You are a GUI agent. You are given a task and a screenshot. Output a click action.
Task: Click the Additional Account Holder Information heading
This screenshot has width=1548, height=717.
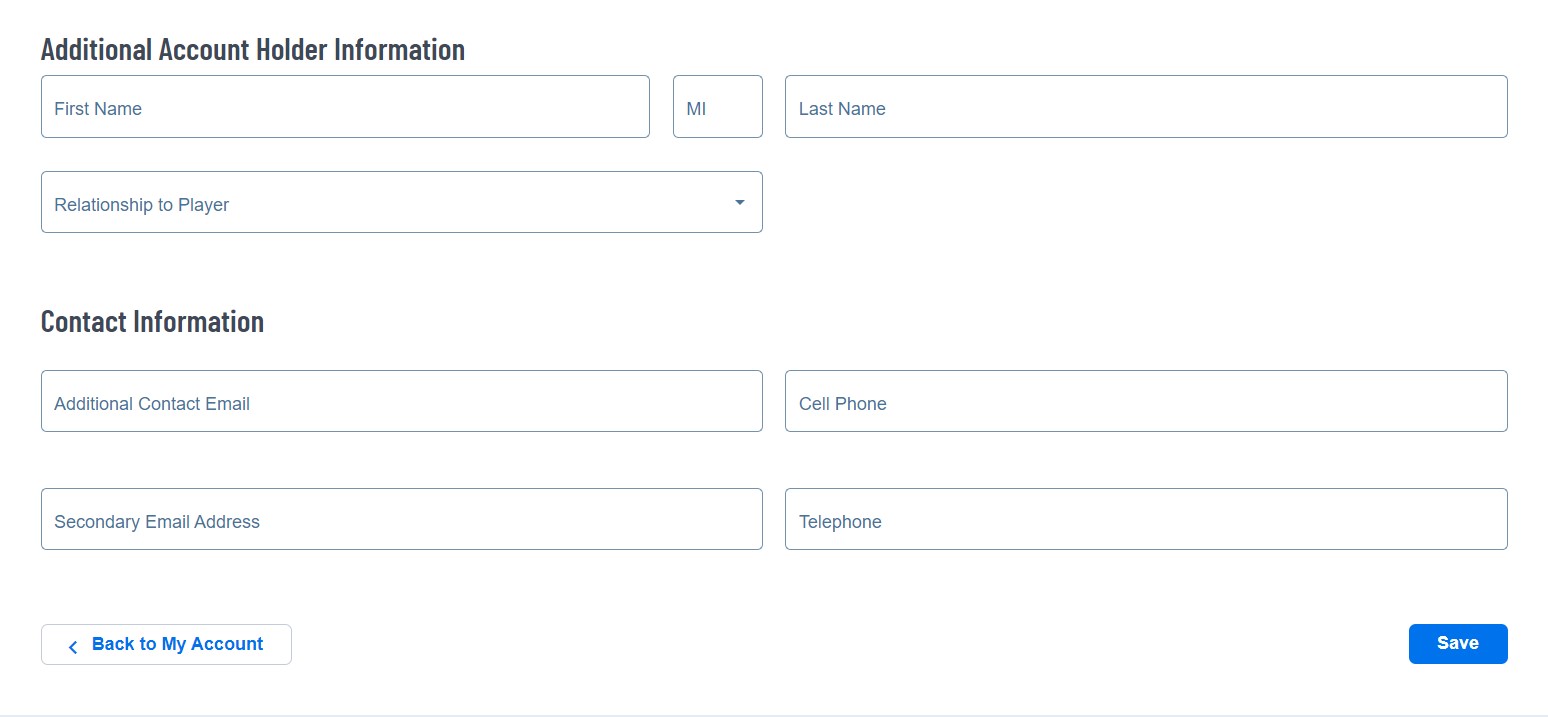click(x=252, y=49)
